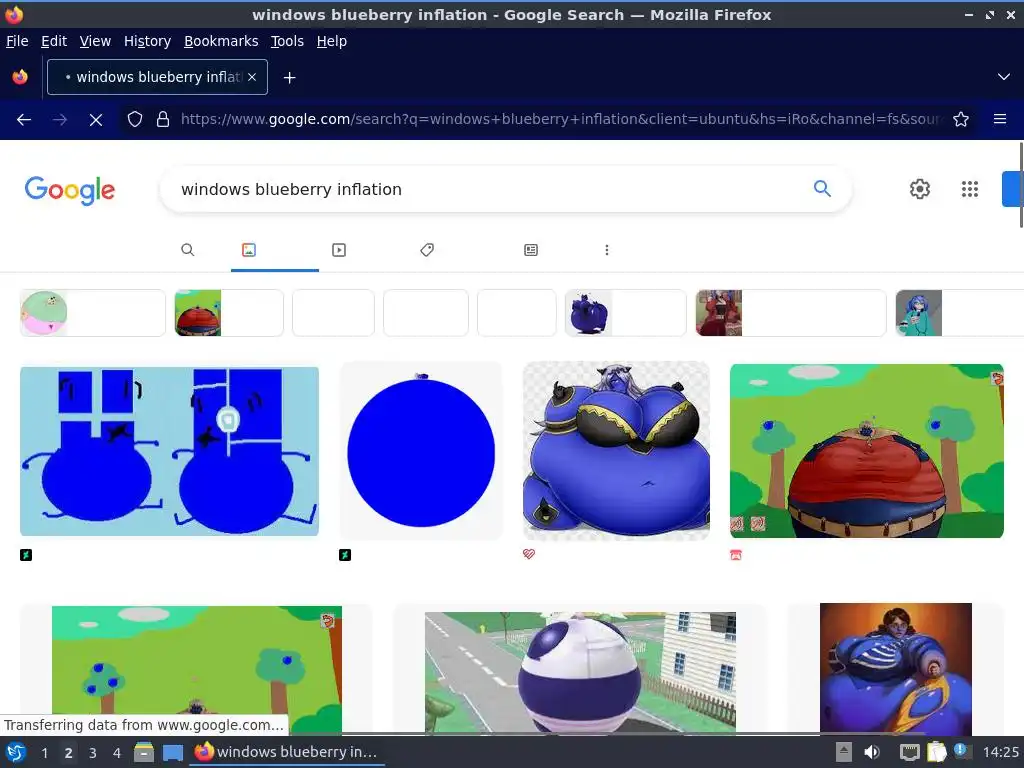The image size is (1024, 768).
Task: Open the taskbar start menu
Action: [16, 752]
